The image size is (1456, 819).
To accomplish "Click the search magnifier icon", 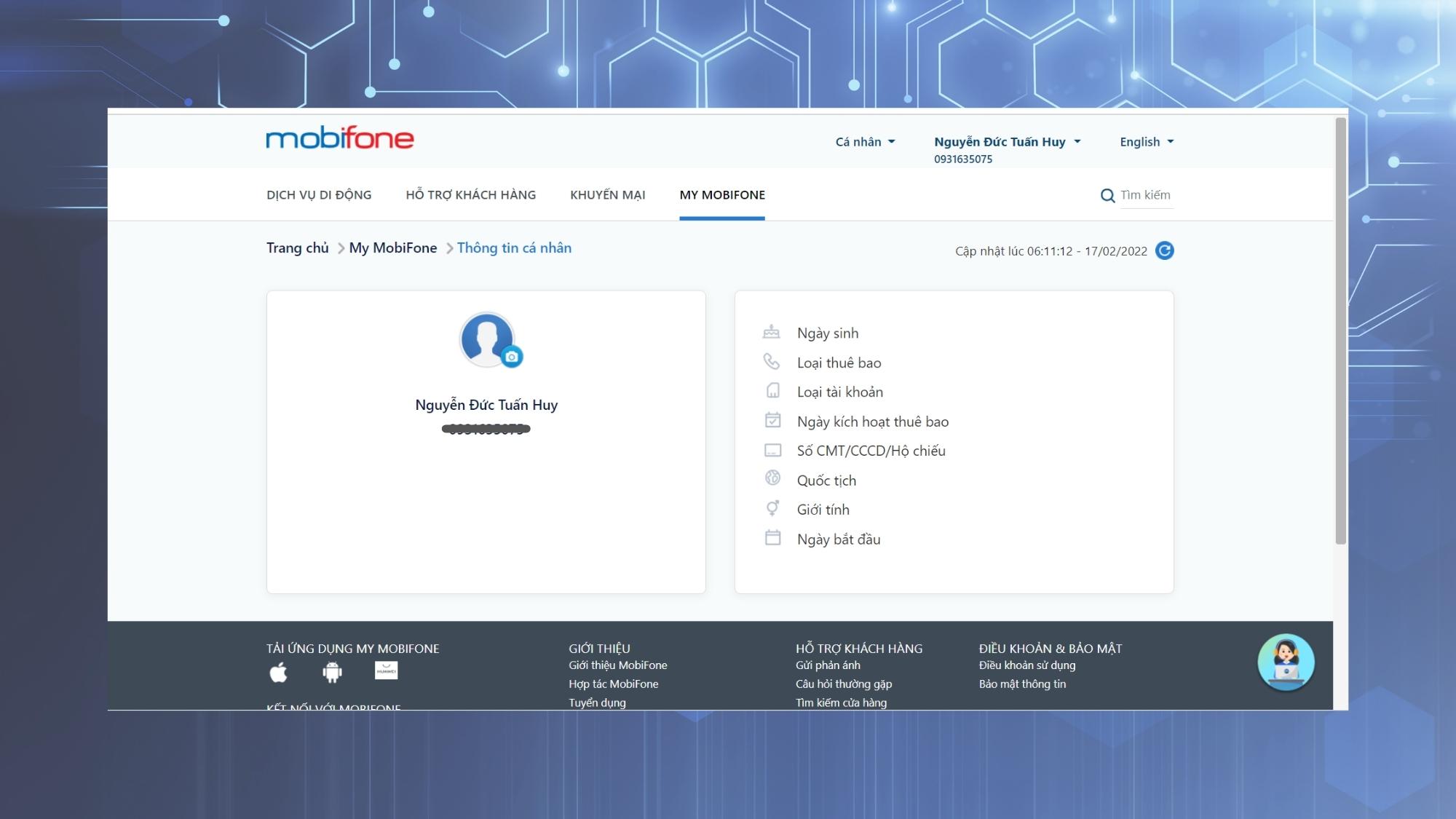I will coord(1107,195).
